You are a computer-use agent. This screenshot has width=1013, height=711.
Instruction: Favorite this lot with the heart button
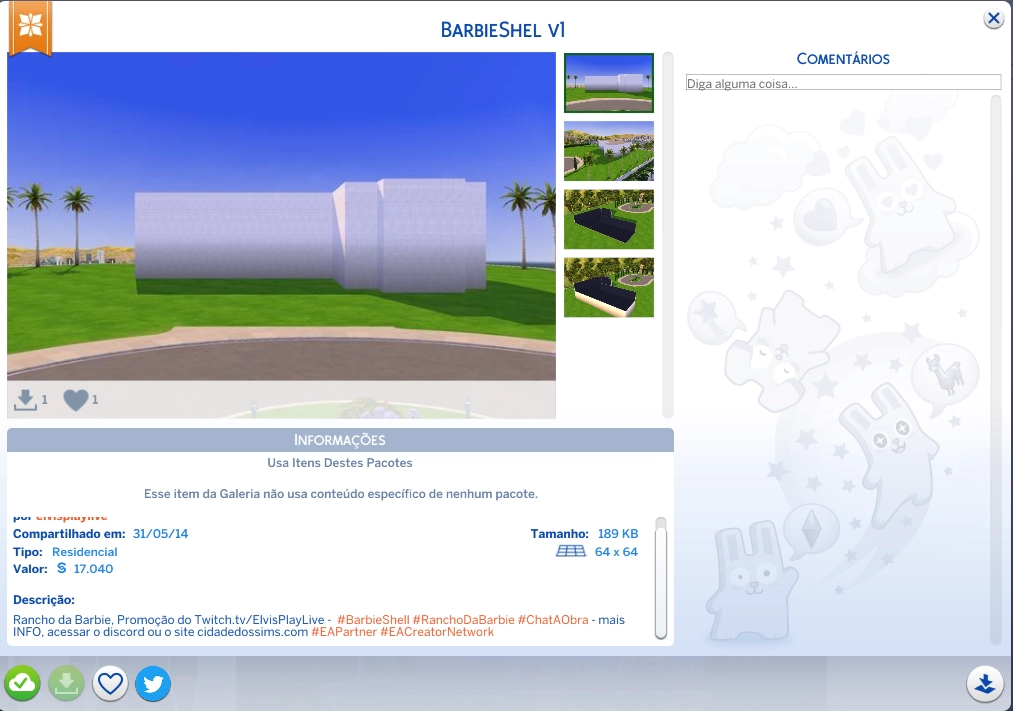110,684
